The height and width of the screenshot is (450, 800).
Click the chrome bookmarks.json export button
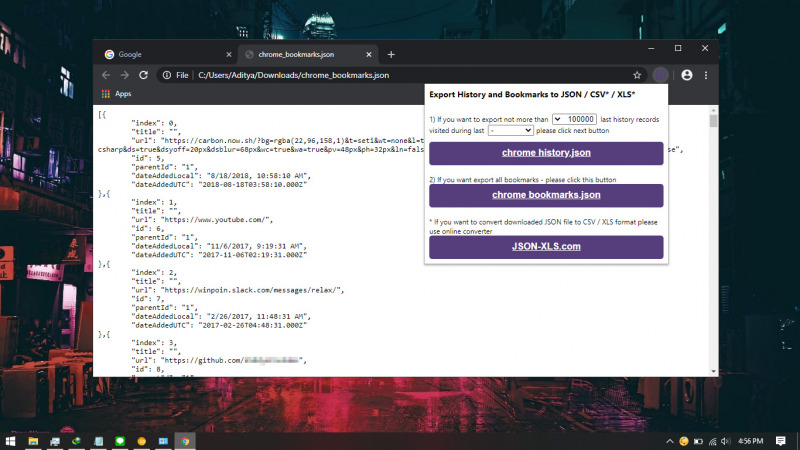tap(546, 195)
